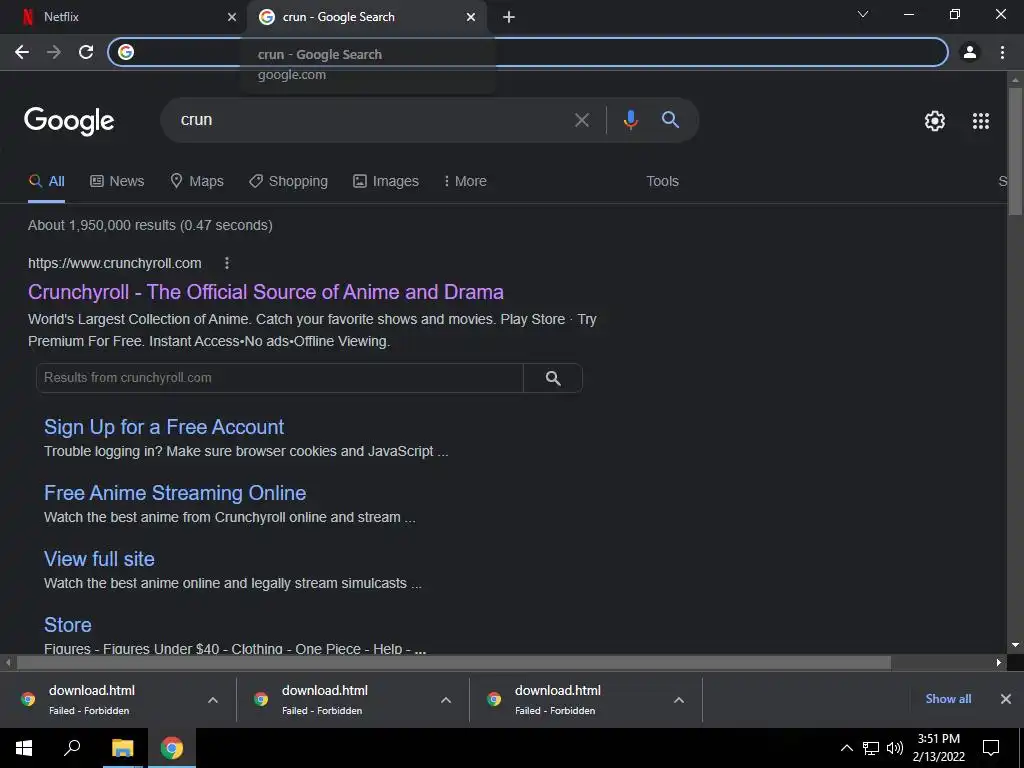Click the scroll right arrow
The image size is (1024, 768).
point(999,663)
